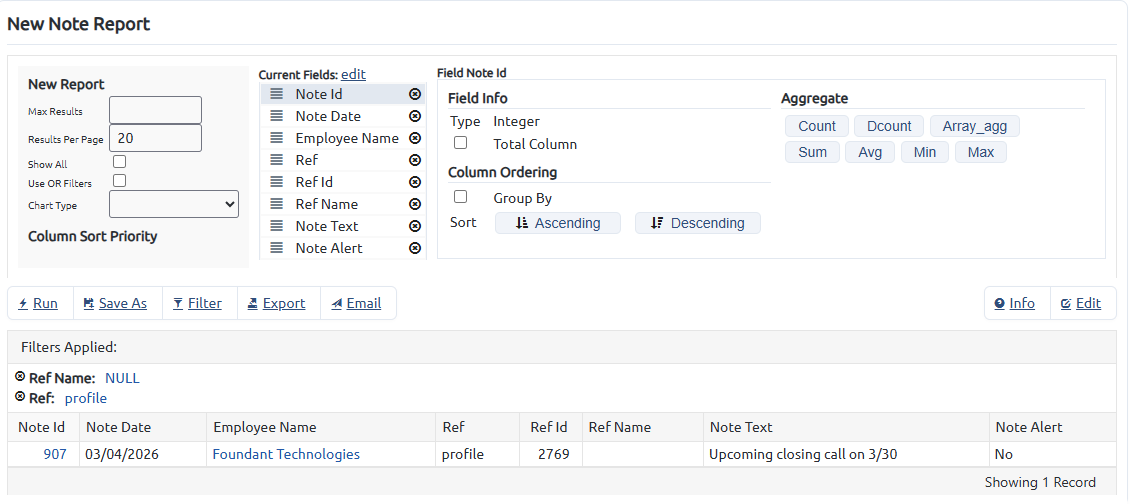Screen dimensions: 1130x504
Task: Apply the Array_agg aggregate
Action: point(975,126)
